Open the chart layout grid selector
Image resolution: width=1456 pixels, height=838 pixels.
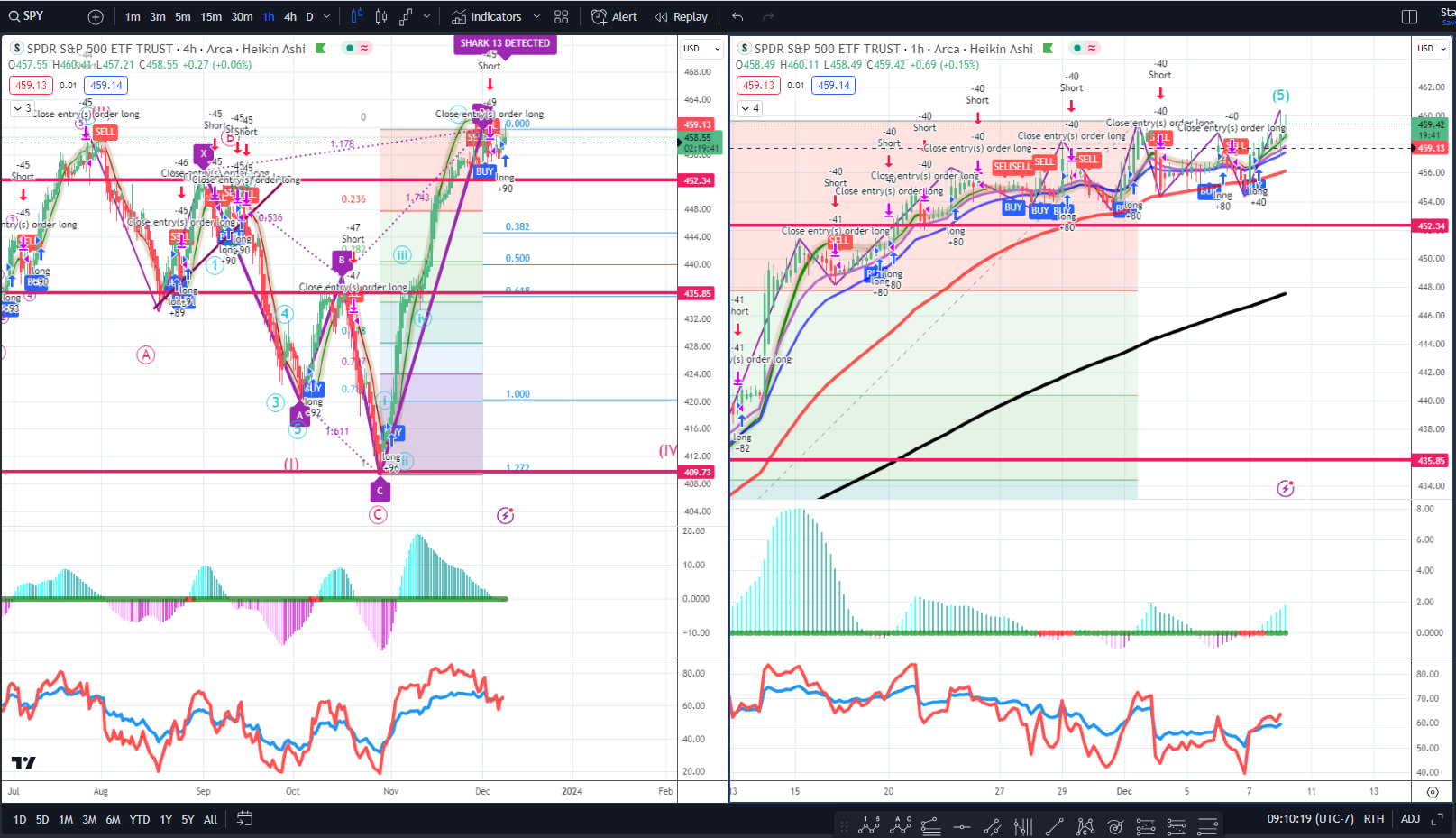pyautogui.click(x=562, y=16)
